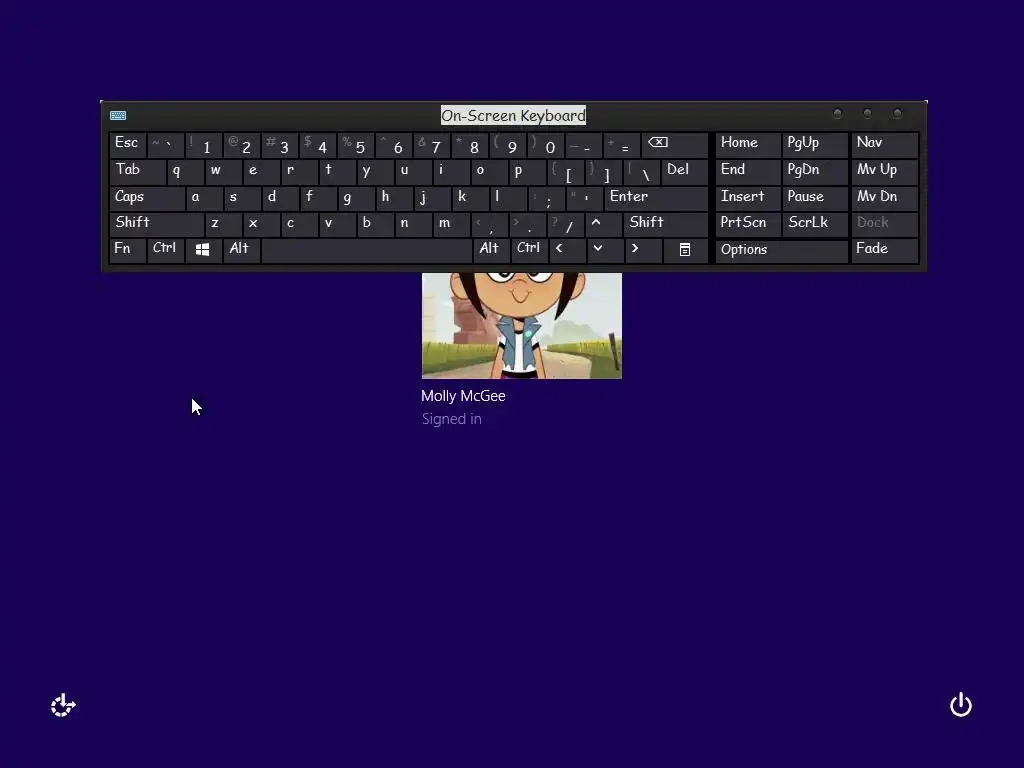This screenshot has height=768, width=1024.
Task: Click the letter p key
Action: (x=527, y=170)
